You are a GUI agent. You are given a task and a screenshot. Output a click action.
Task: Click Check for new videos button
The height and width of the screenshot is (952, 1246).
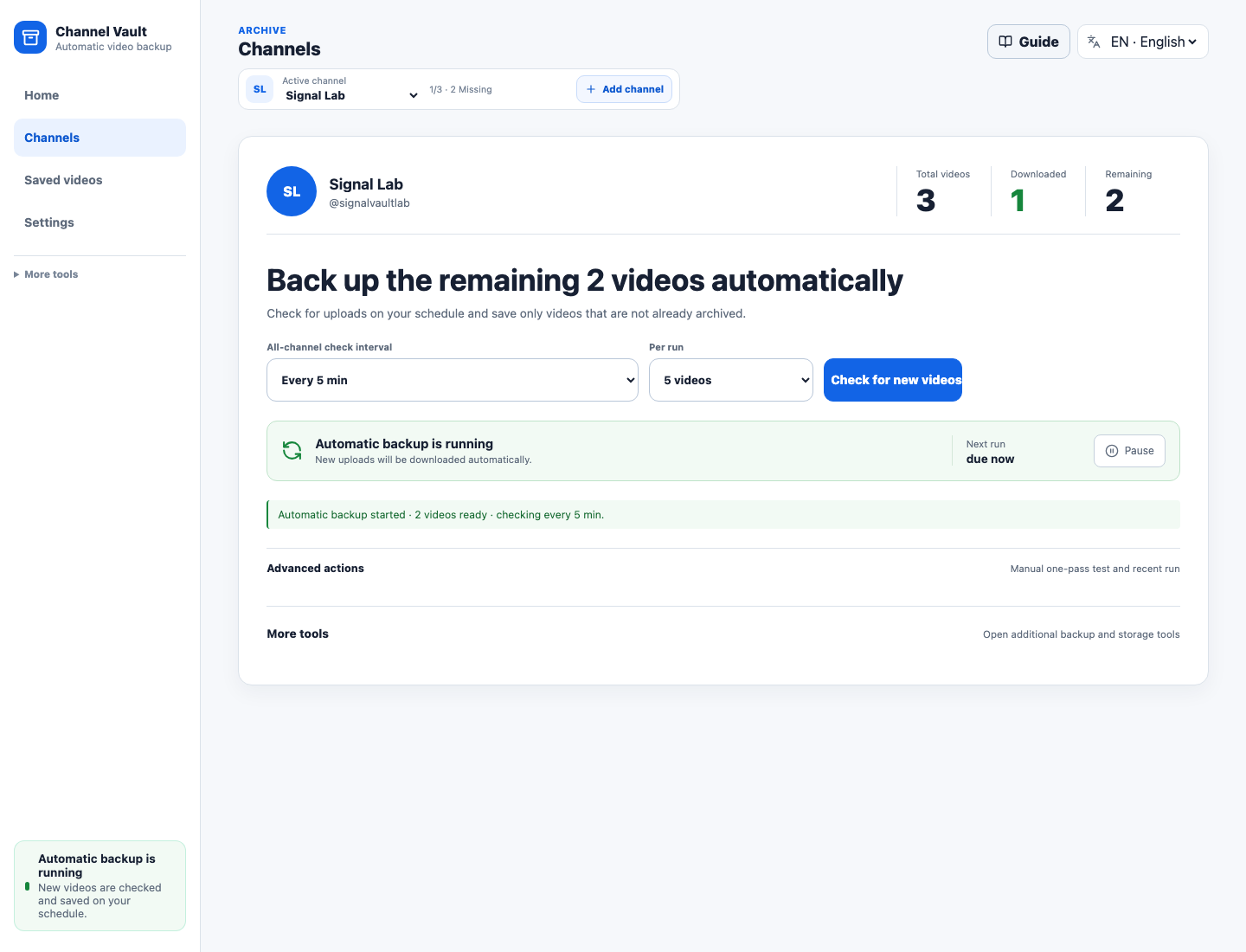pyautogui.click(x=893, y=380)
